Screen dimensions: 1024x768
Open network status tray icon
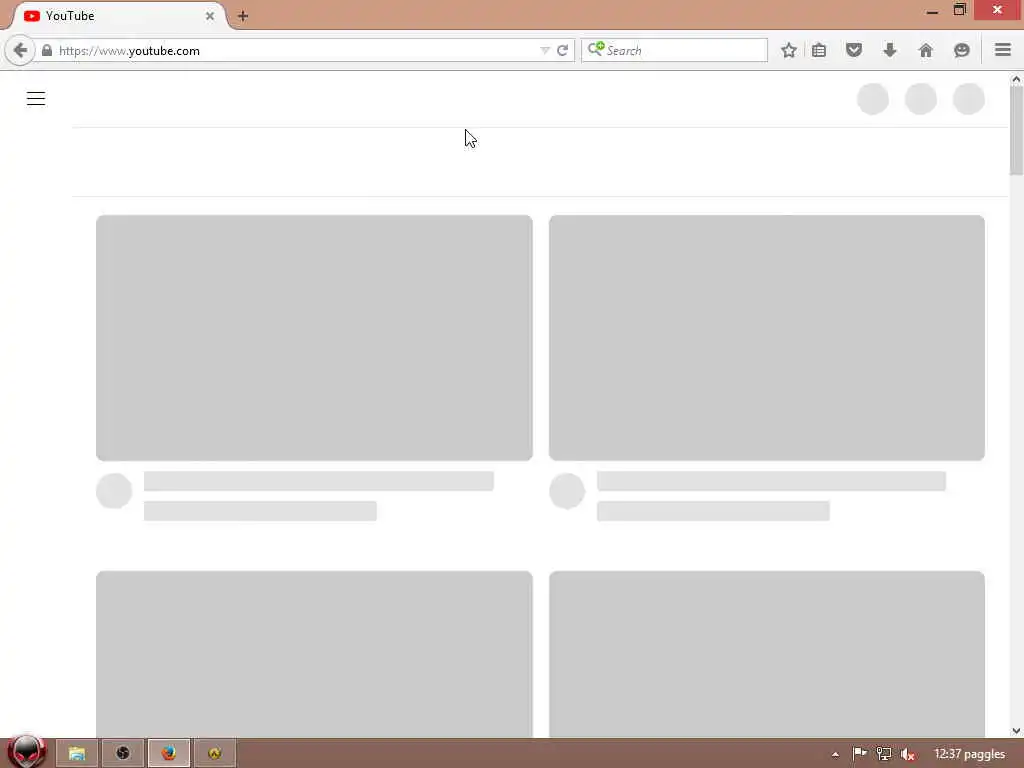coord(884,754)
